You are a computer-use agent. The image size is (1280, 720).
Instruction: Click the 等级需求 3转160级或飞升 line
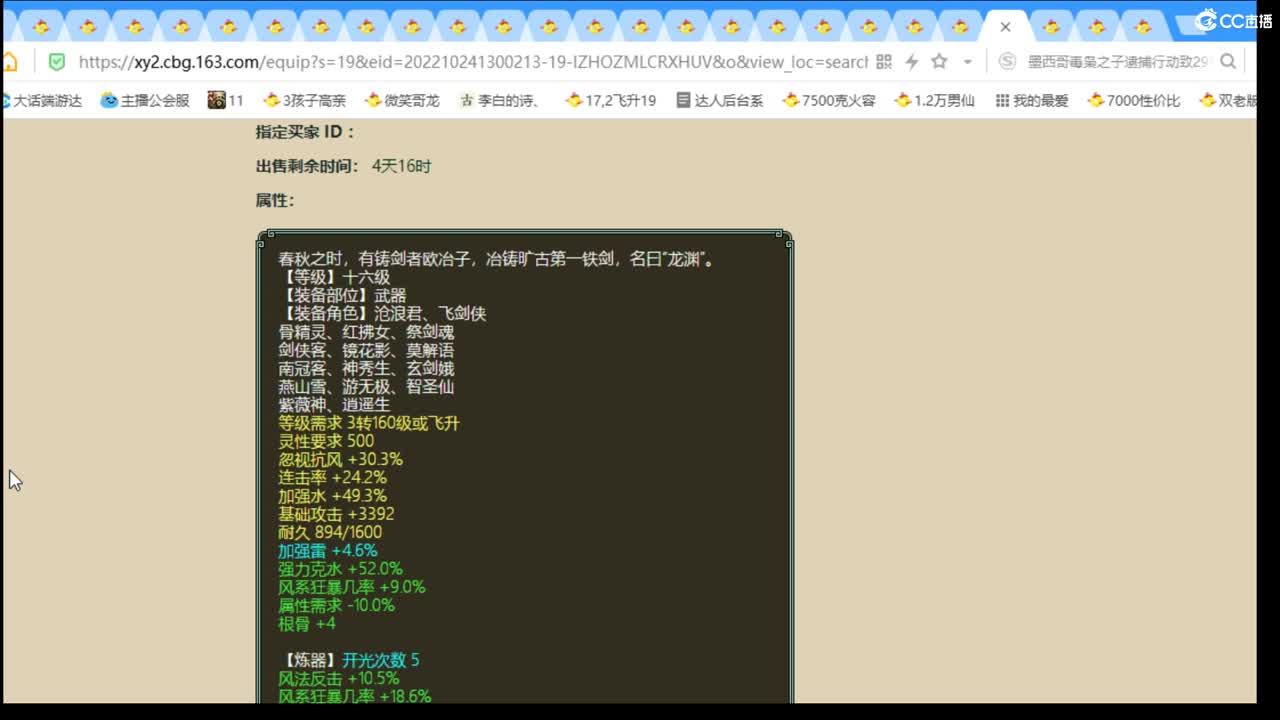369,423
